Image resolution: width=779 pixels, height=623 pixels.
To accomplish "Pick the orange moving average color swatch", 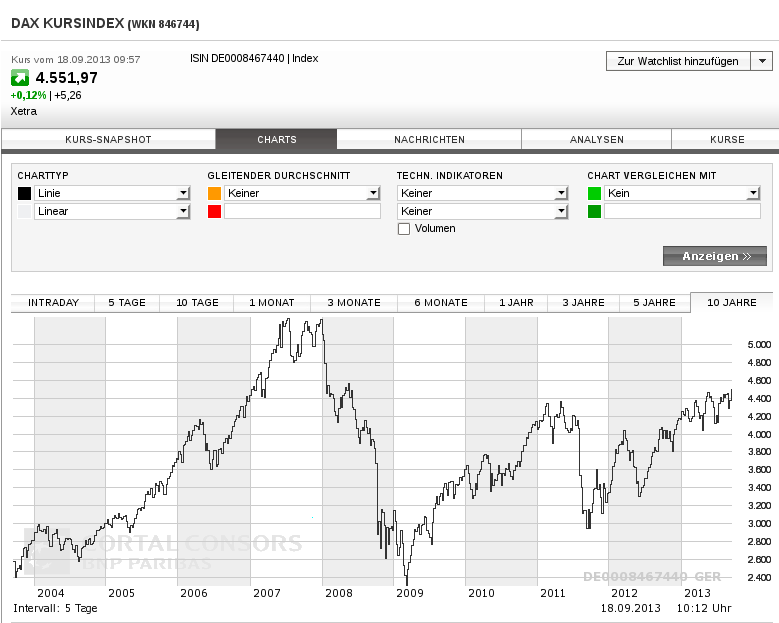I will [x=214, y=193].
